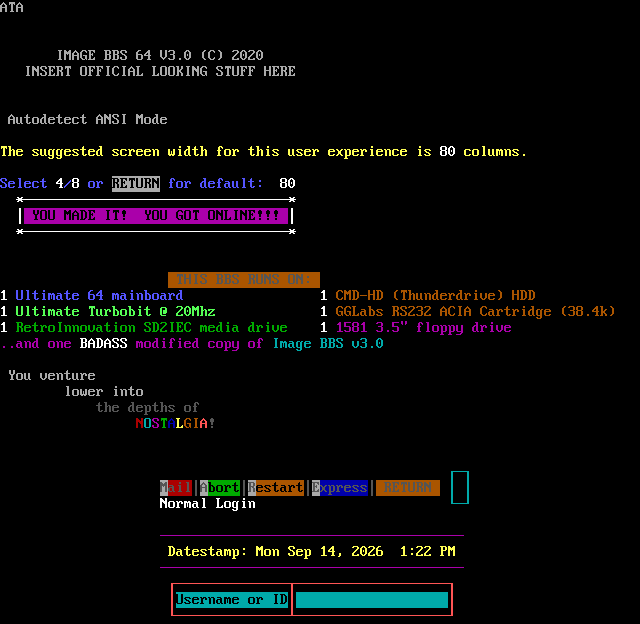This screenshot has width=640, height=624.
Task: Click the 'Normal Login' text
Action: click(x=208, y=504)
